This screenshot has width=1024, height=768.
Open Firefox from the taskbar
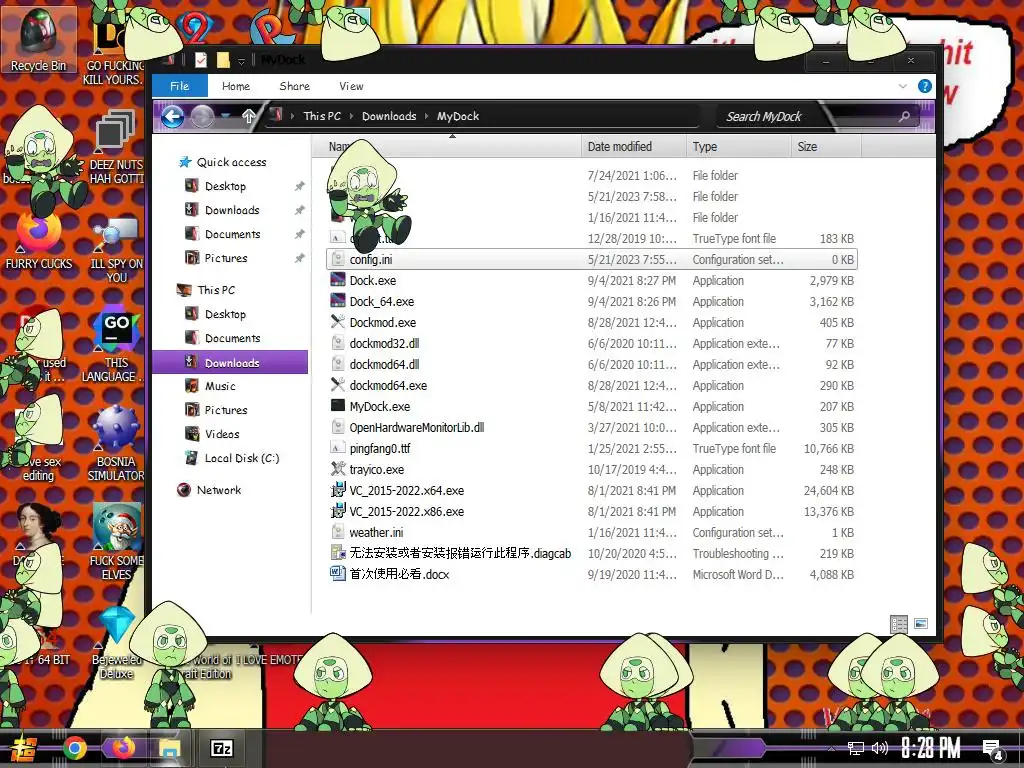(x=123, y=748)
